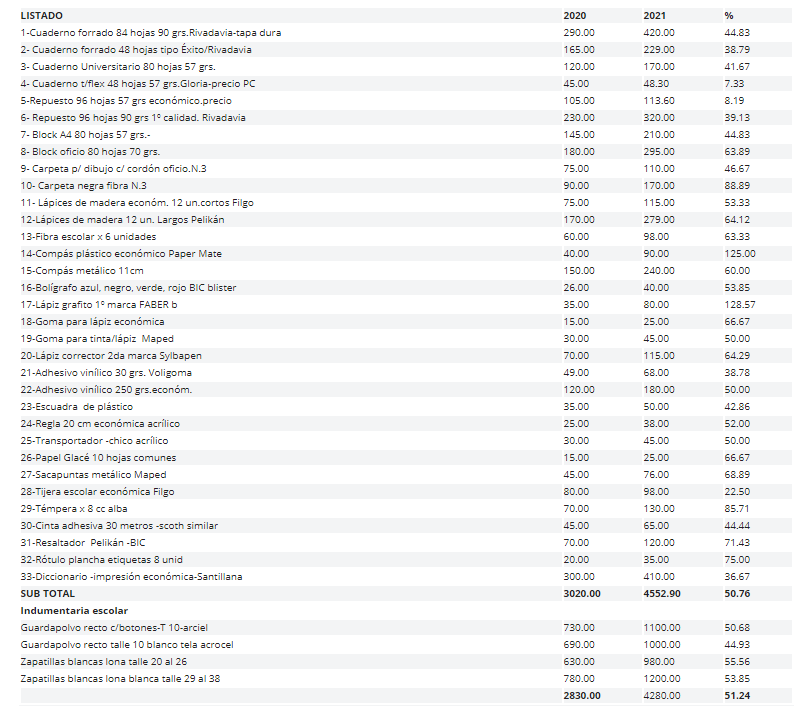Click the 128.57 percentage value
The height and width of the screenshot is (719, 811).
(740, 305)
